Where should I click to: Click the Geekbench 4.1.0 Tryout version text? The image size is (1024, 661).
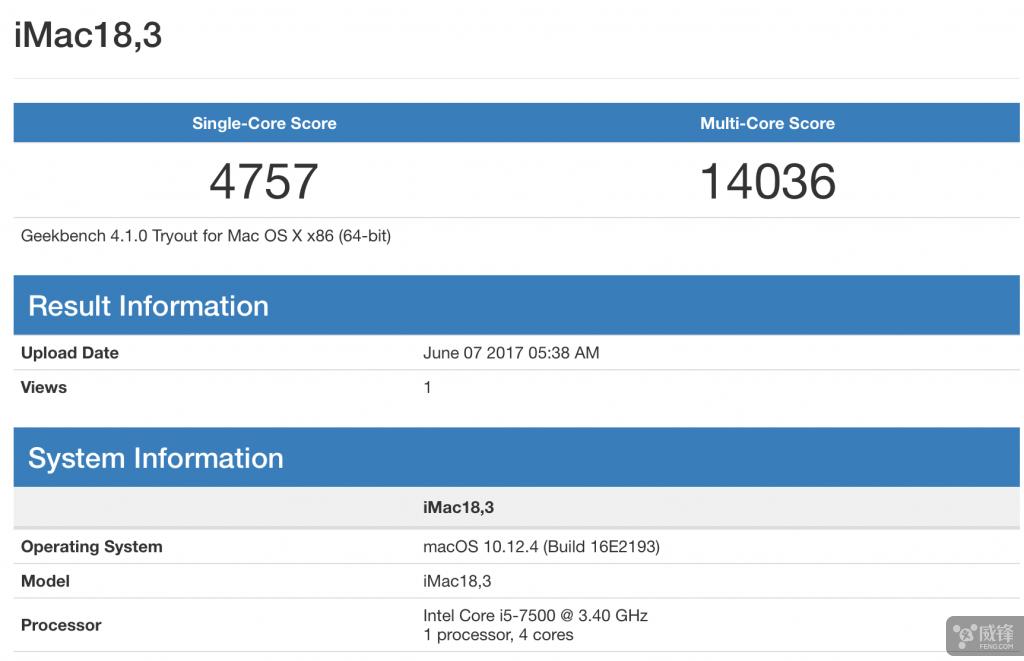coord(206,236)
